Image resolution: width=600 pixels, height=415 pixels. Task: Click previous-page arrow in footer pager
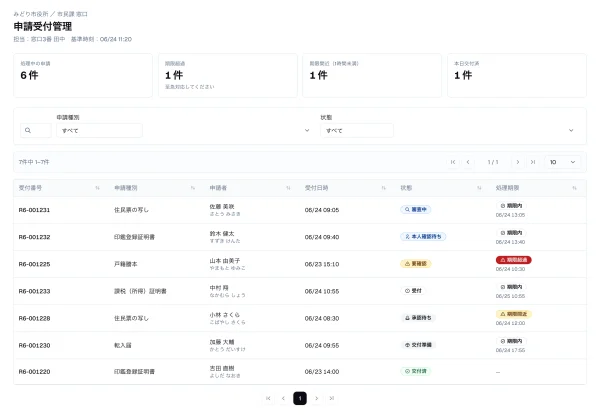(x=283, y=398)
